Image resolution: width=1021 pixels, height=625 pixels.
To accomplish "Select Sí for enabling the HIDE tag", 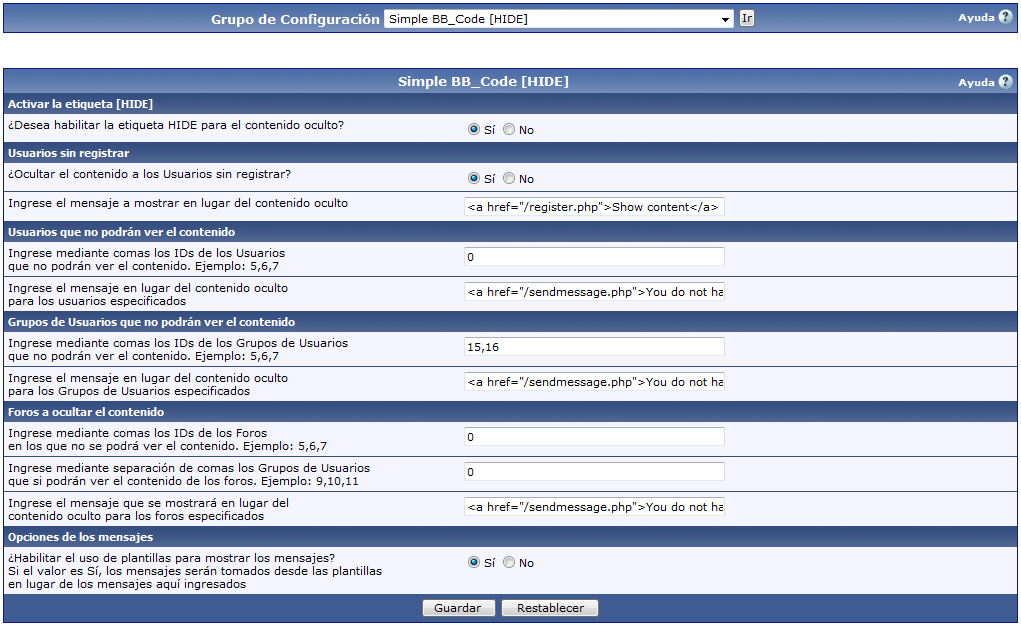I will (474, 129).
